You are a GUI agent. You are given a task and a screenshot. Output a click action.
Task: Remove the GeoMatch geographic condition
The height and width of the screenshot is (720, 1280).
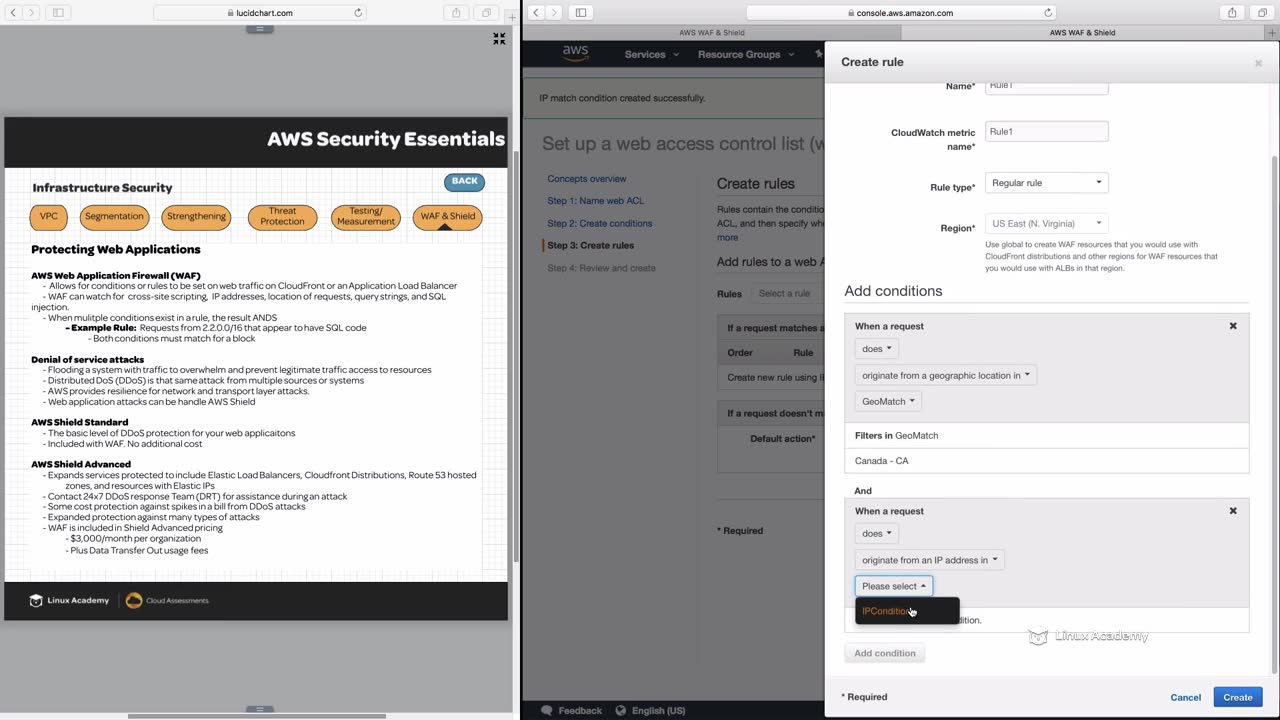point(1233,326)
